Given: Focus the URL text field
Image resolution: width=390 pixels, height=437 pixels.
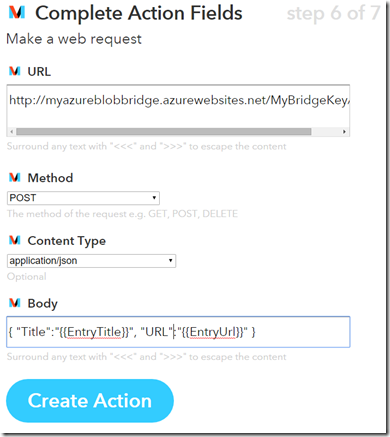Looking at the screenshot, I should click(178, 106).
